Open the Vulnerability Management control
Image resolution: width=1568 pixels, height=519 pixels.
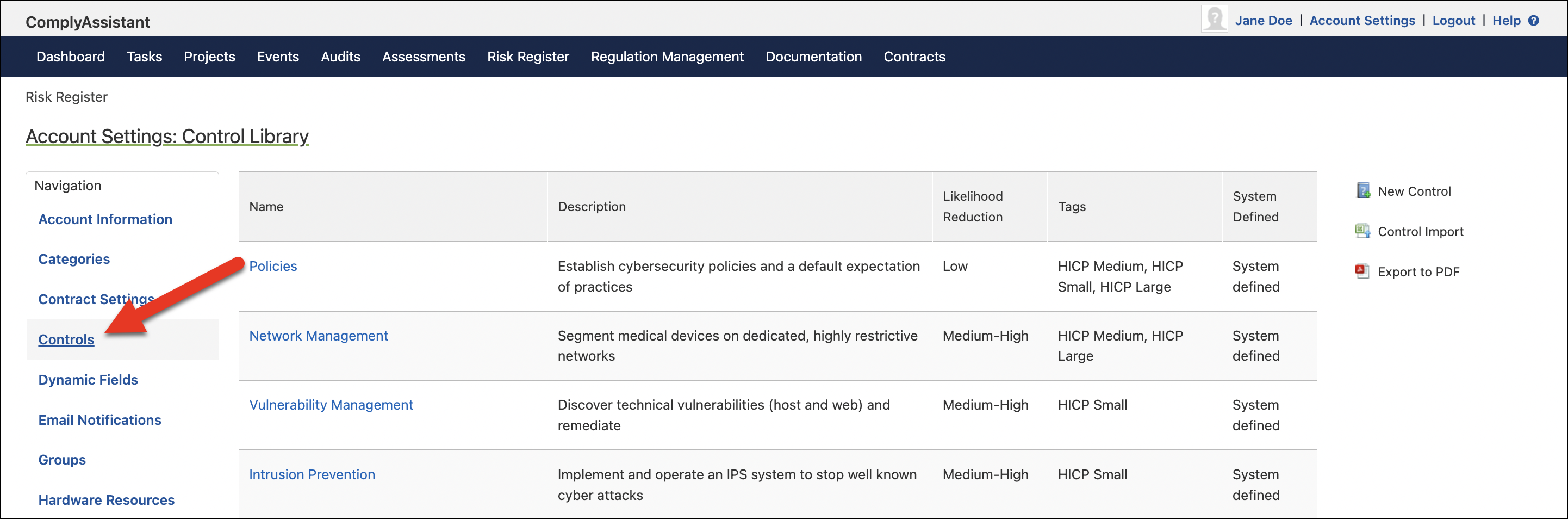click(331, 405)
